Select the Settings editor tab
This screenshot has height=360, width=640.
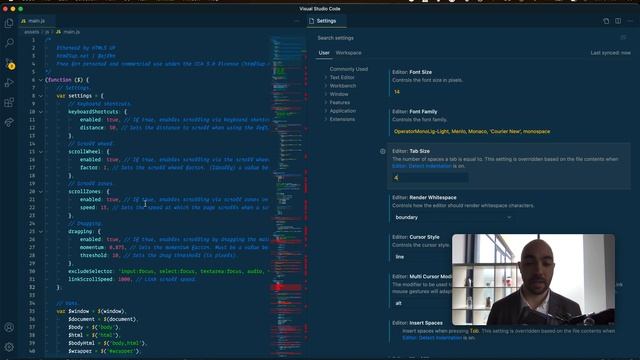326,21
